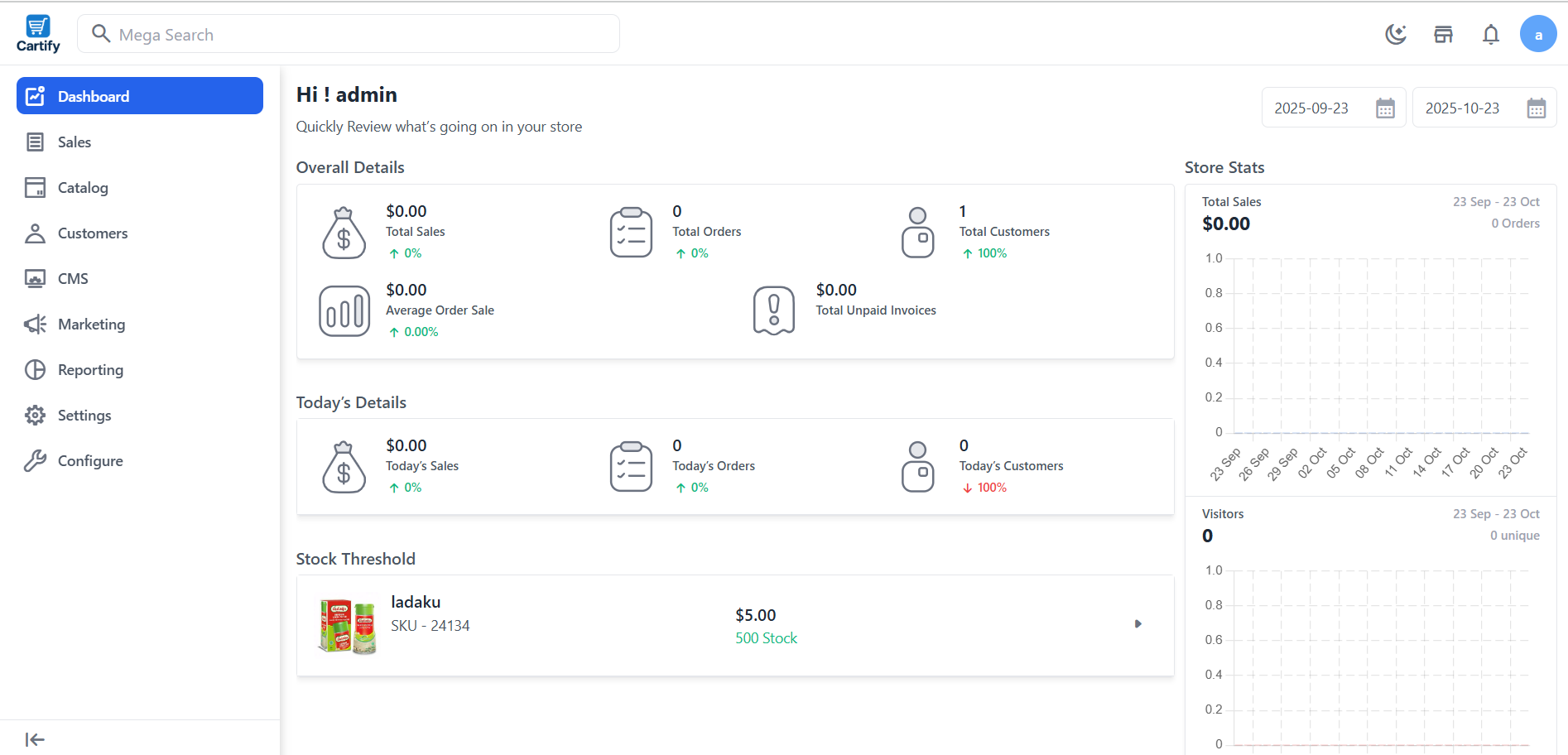Open Marketing using its megaphone icon
Screen dimensions: 1568x755
click(x=35, y=324)
